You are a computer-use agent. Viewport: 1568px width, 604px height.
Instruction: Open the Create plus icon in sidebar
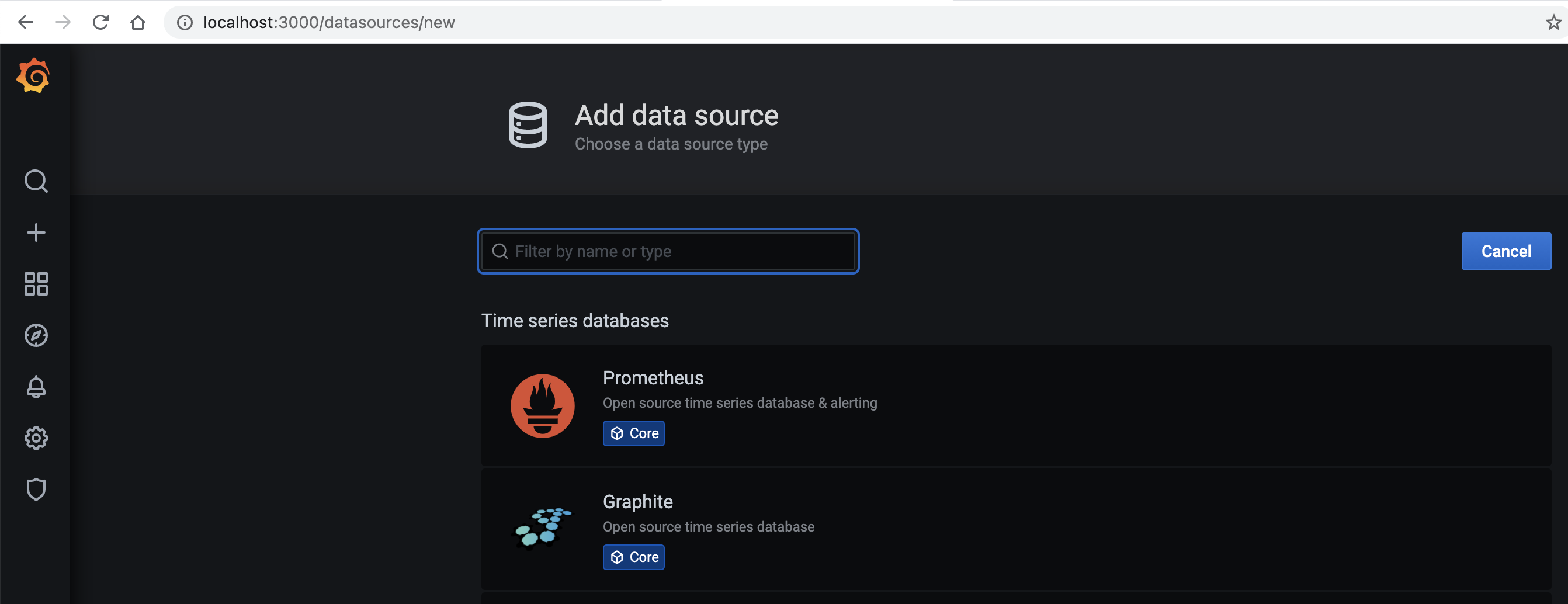(x=36, y=232)
